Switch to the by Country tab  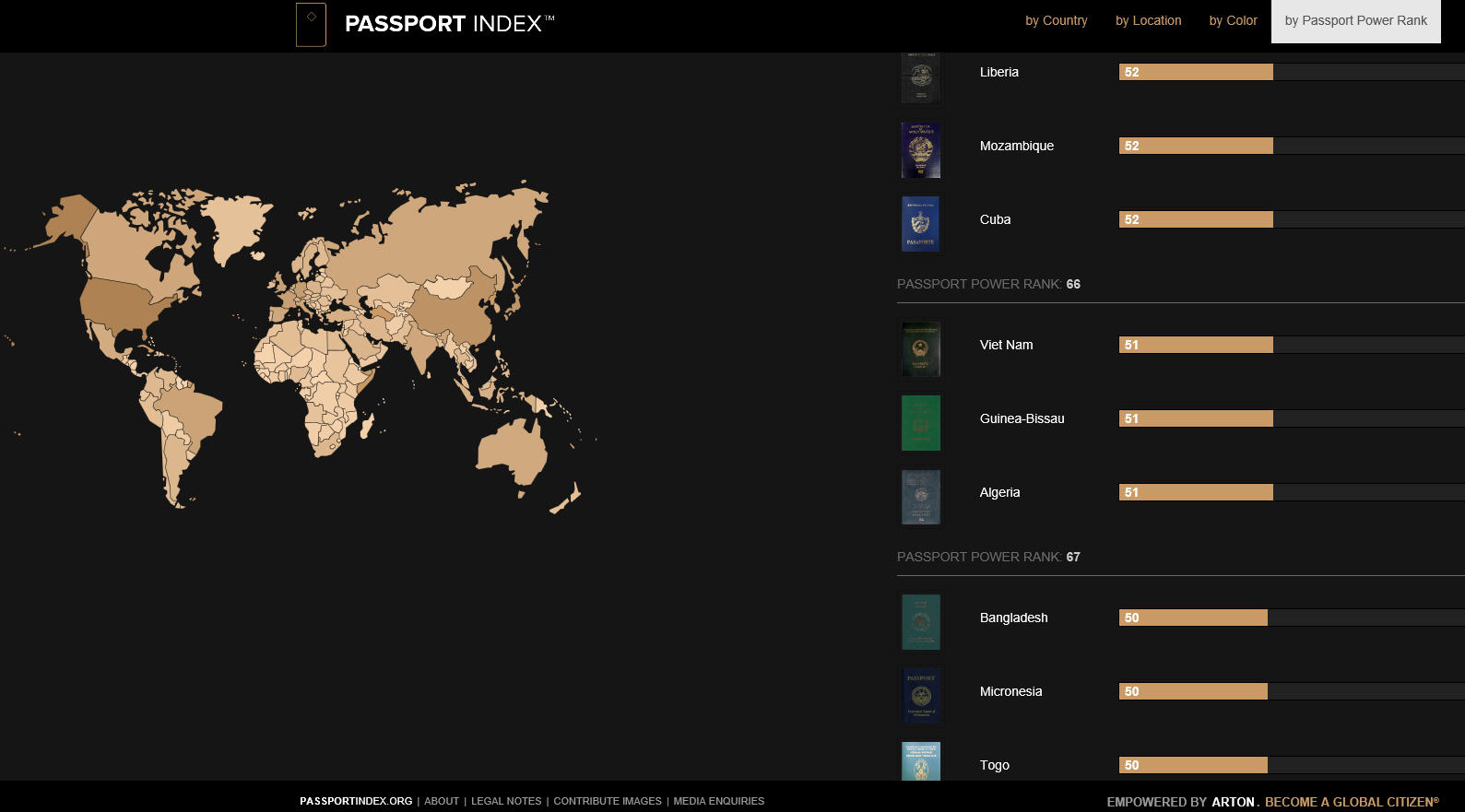tap(1056, 20)
